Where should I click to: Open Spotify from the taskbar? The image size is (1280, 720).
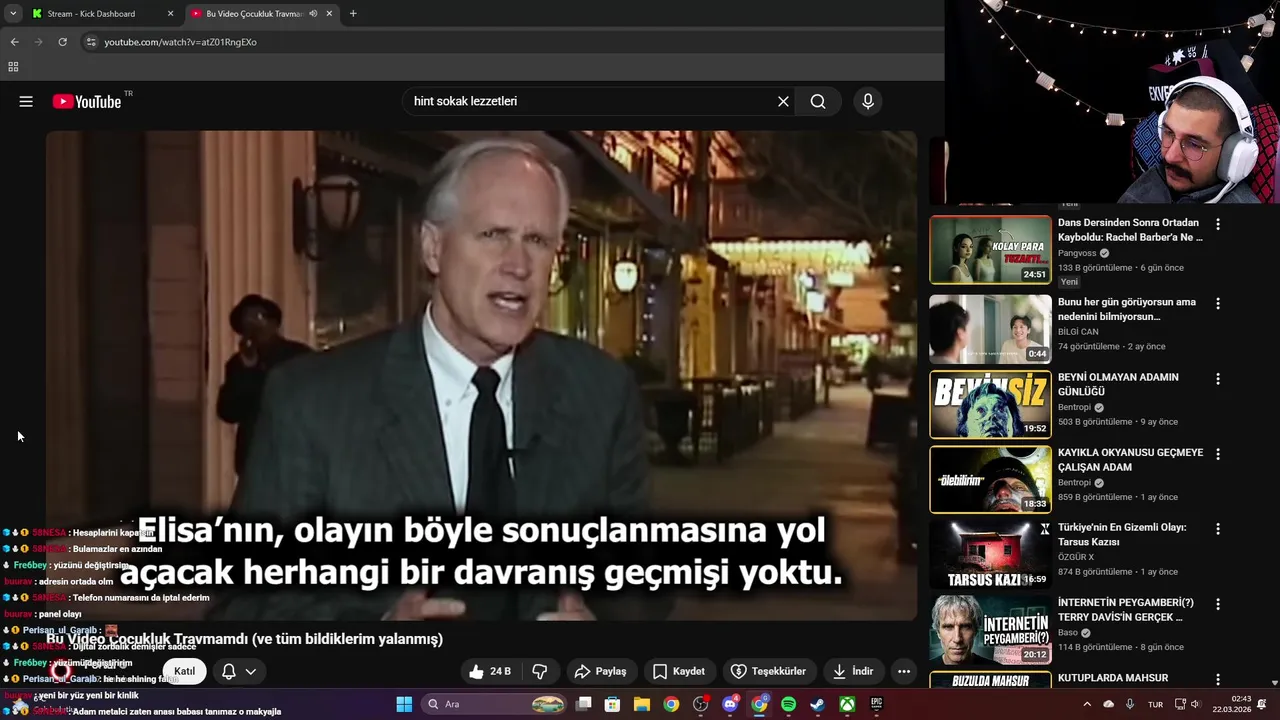point(788,704)
